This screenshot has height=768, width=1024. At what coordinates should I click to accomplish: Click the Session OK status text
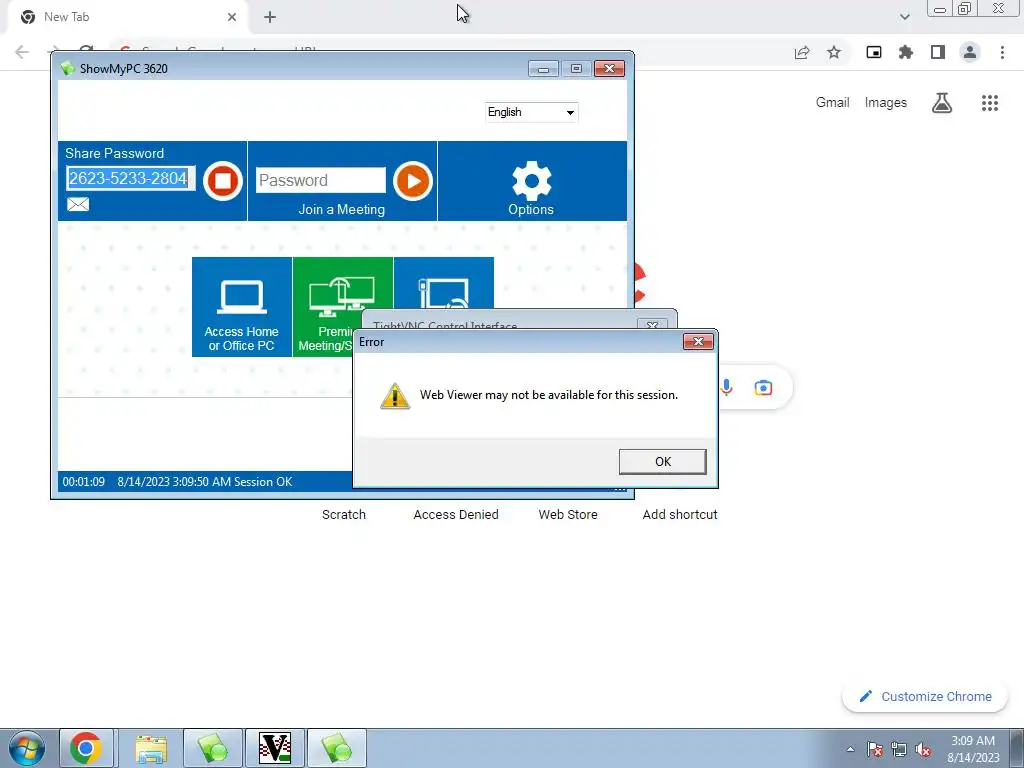(263, 482)
